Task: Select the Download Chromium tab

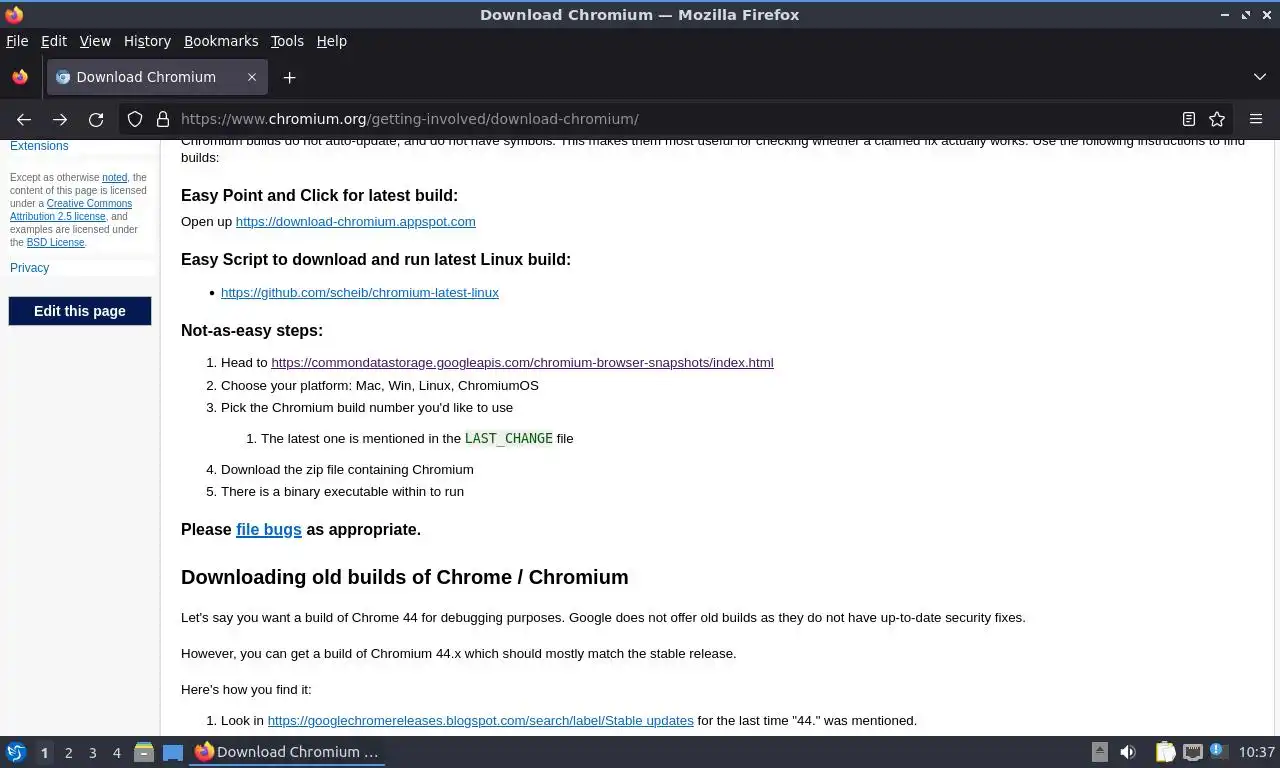Action: 157,77
